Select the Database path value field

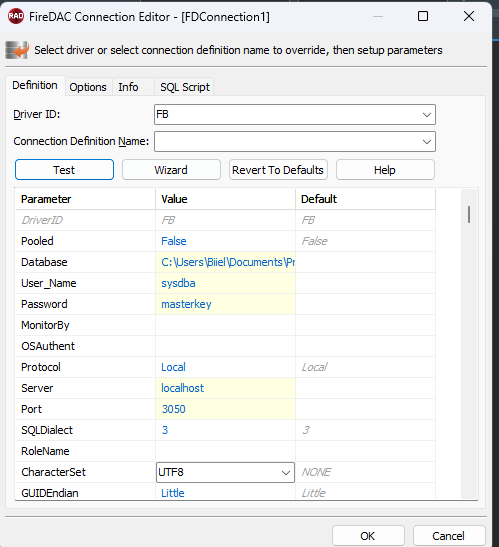(x=225, y=262)
